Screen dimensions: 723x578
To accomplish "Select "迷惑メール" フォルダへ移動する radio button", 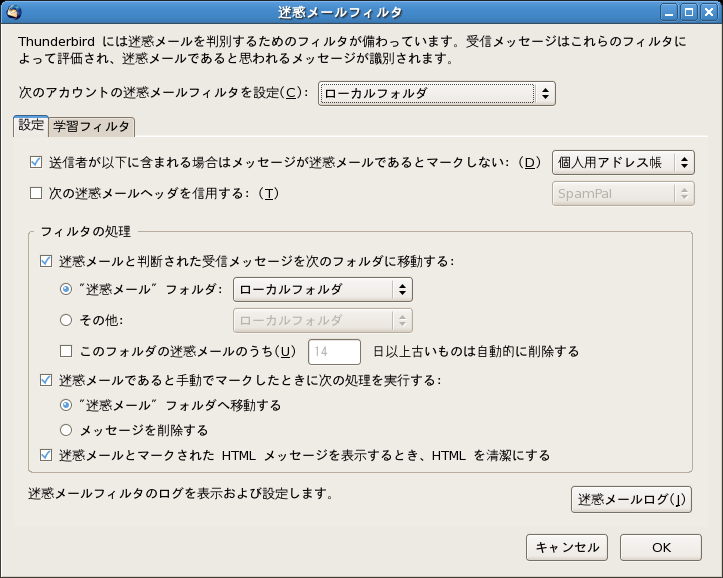I will pyautogui.click(x=66, y=405).
